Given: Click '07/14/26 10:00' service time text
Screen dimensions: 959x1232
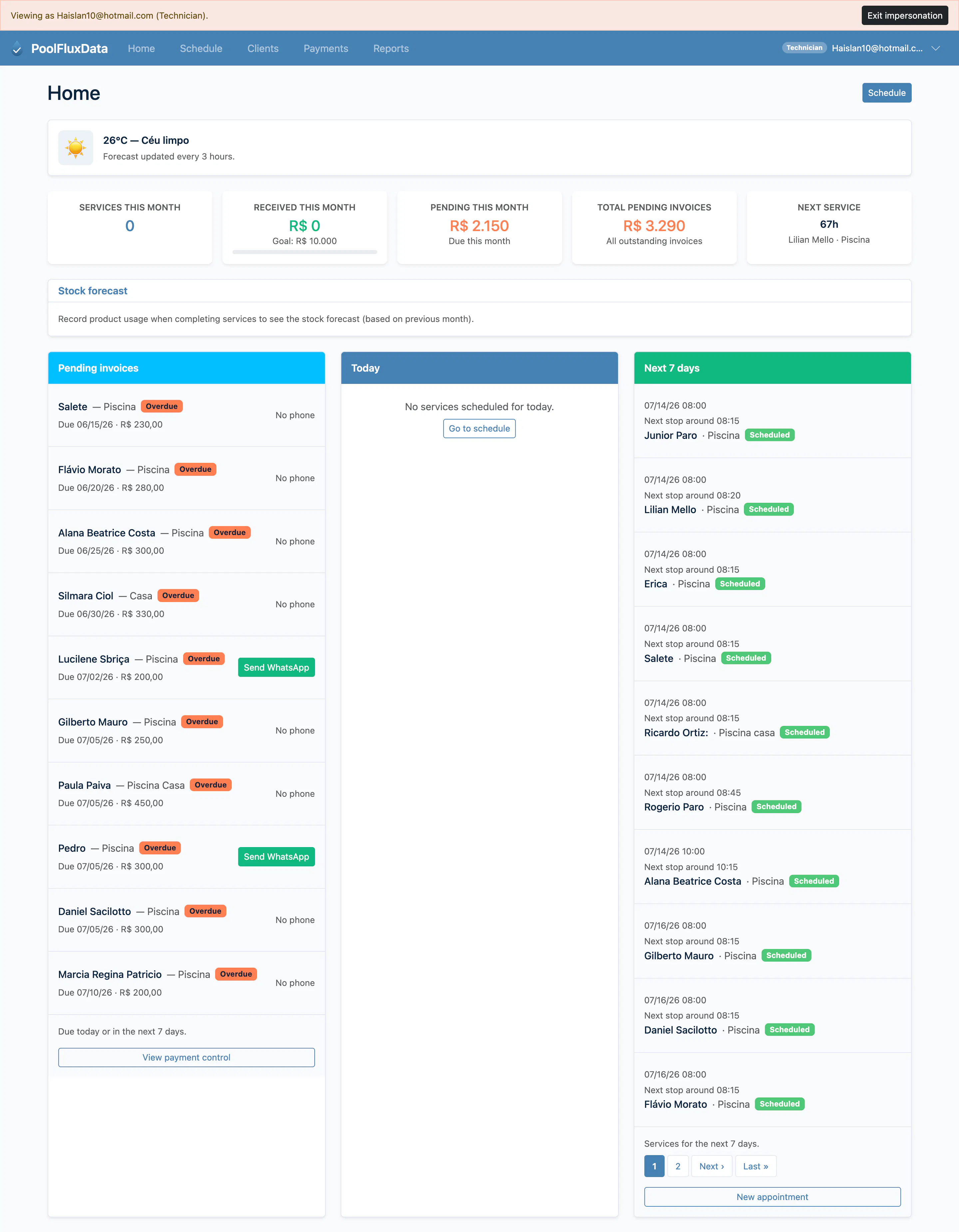Looking at the screenshot, I should (675, 852).
